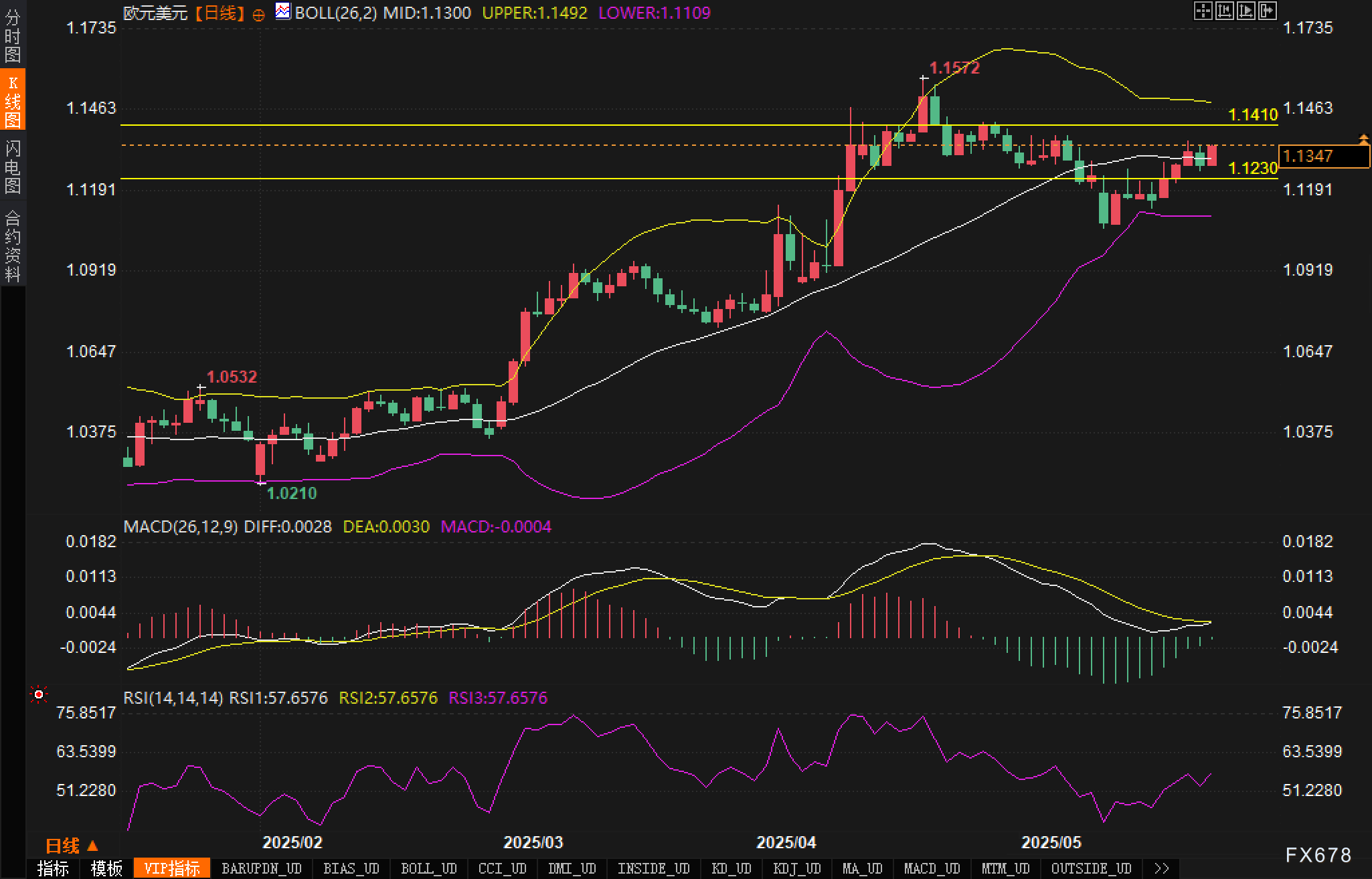Select the VIP指标 tab

coord(172,868)
